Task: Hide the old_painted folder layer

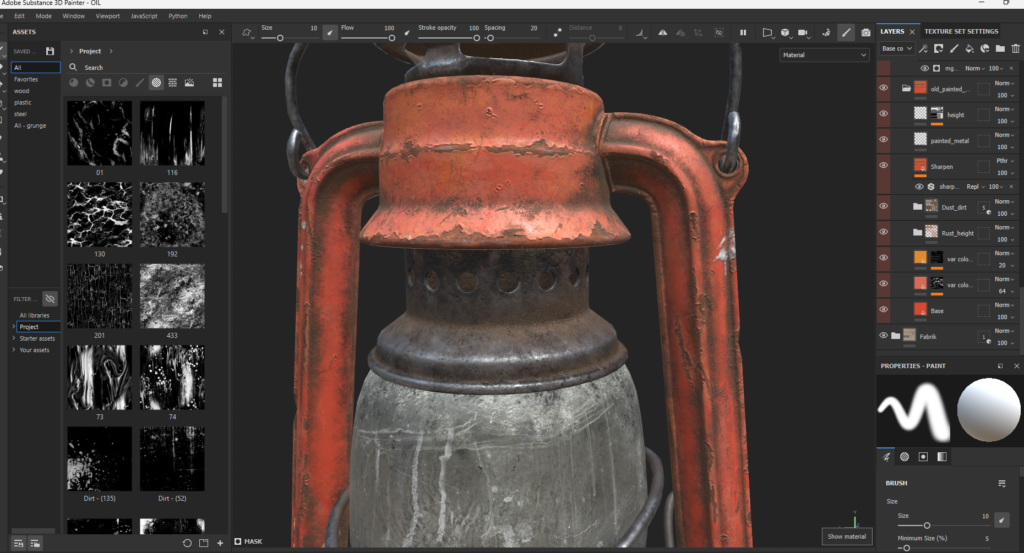Action: (884, 87)
